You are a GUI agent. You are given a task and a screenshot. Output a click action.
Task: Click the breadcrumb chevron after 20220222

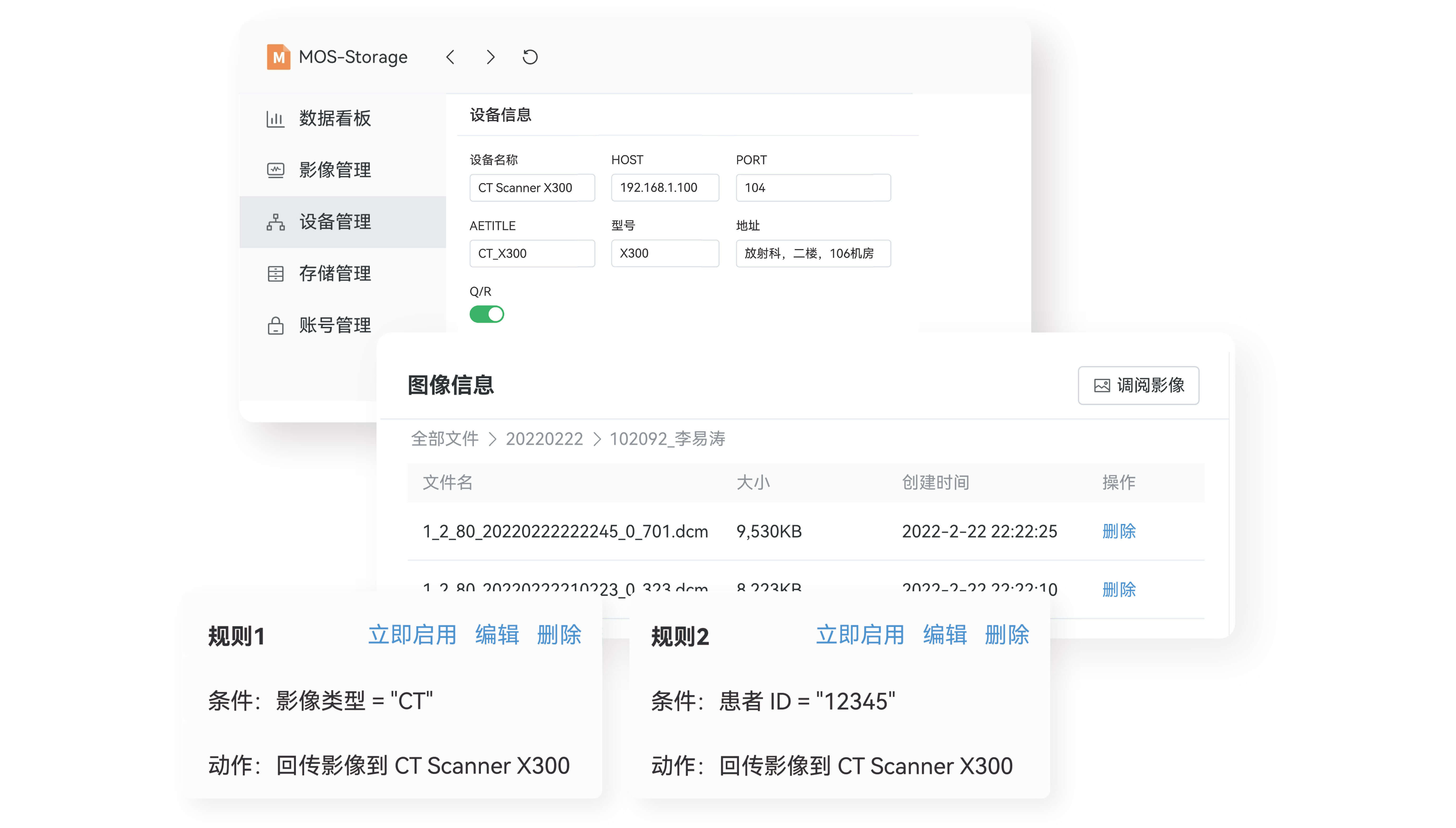(597, 439)
